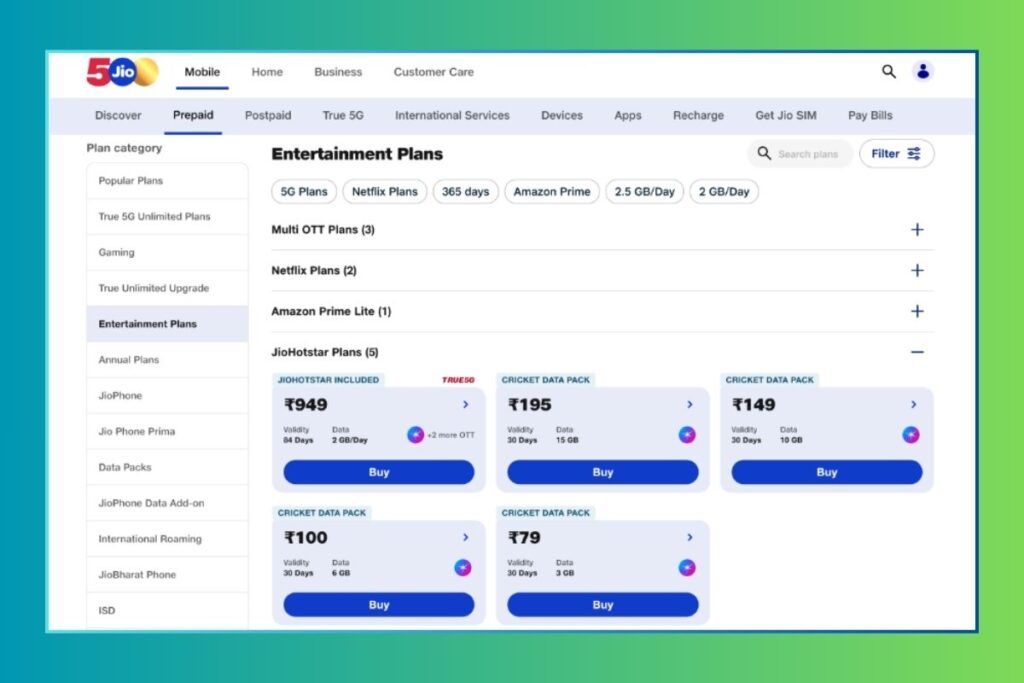Click the arrow chevron on the ₹195 plan
Image resolution: width=1024 pixels, height=683 pixels.
click(x=690, y=405)
